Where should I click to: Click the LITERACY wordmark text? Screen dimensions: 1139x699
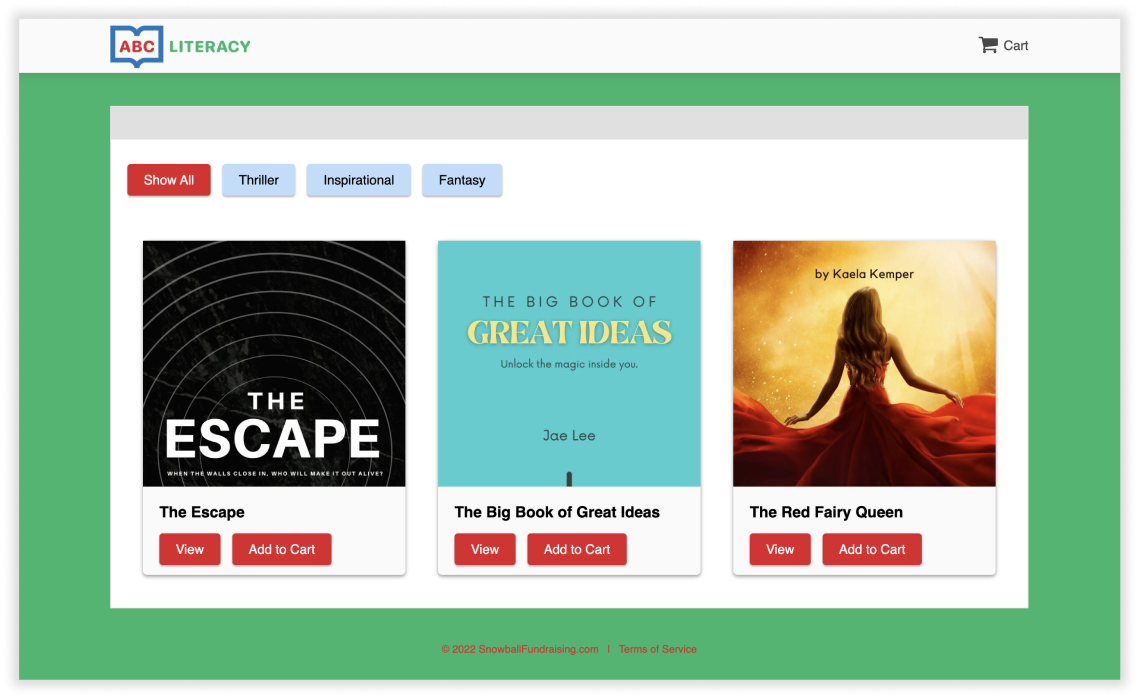pos(210,47)
